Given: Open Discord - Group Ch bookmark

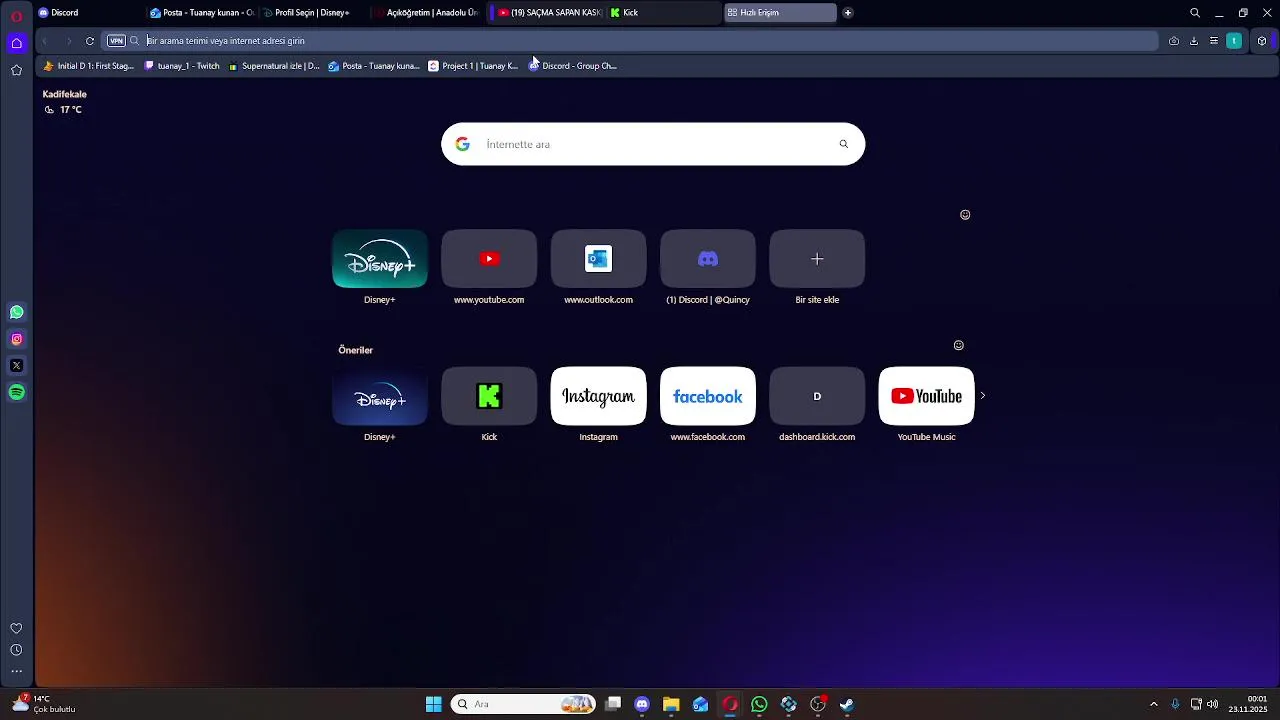Looking at the screenshot, I should pos(573,66).
